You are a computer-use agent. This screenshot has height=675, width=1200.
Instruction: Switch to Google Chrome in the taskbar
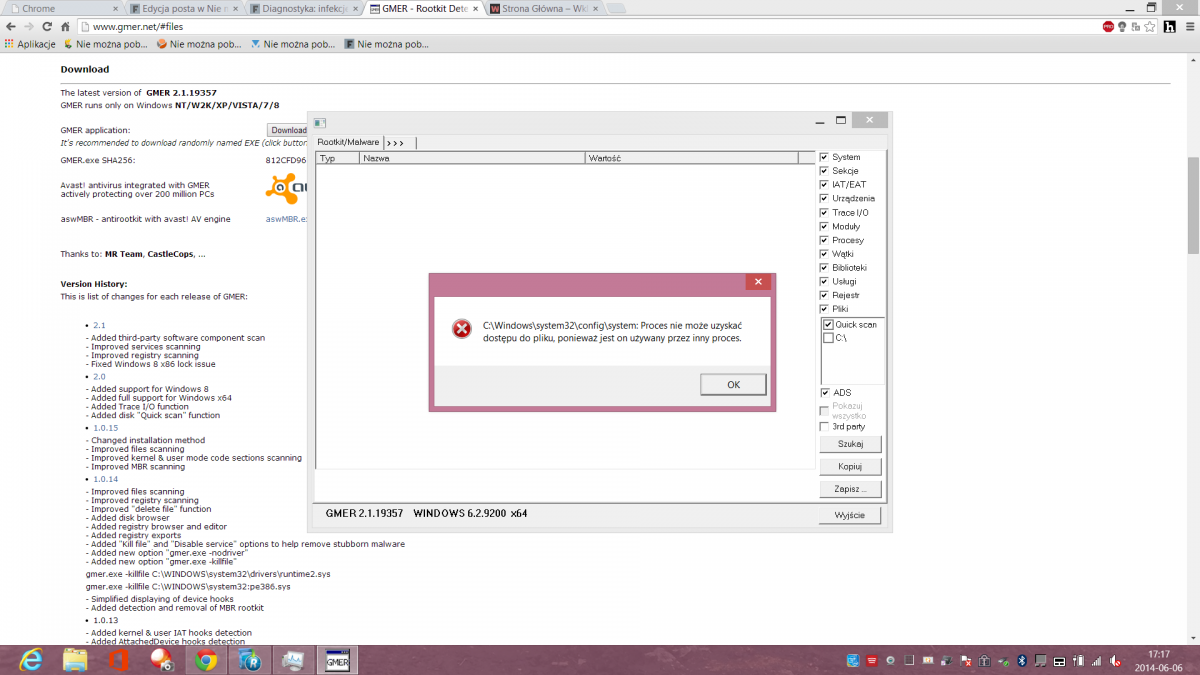coord(206,660)
